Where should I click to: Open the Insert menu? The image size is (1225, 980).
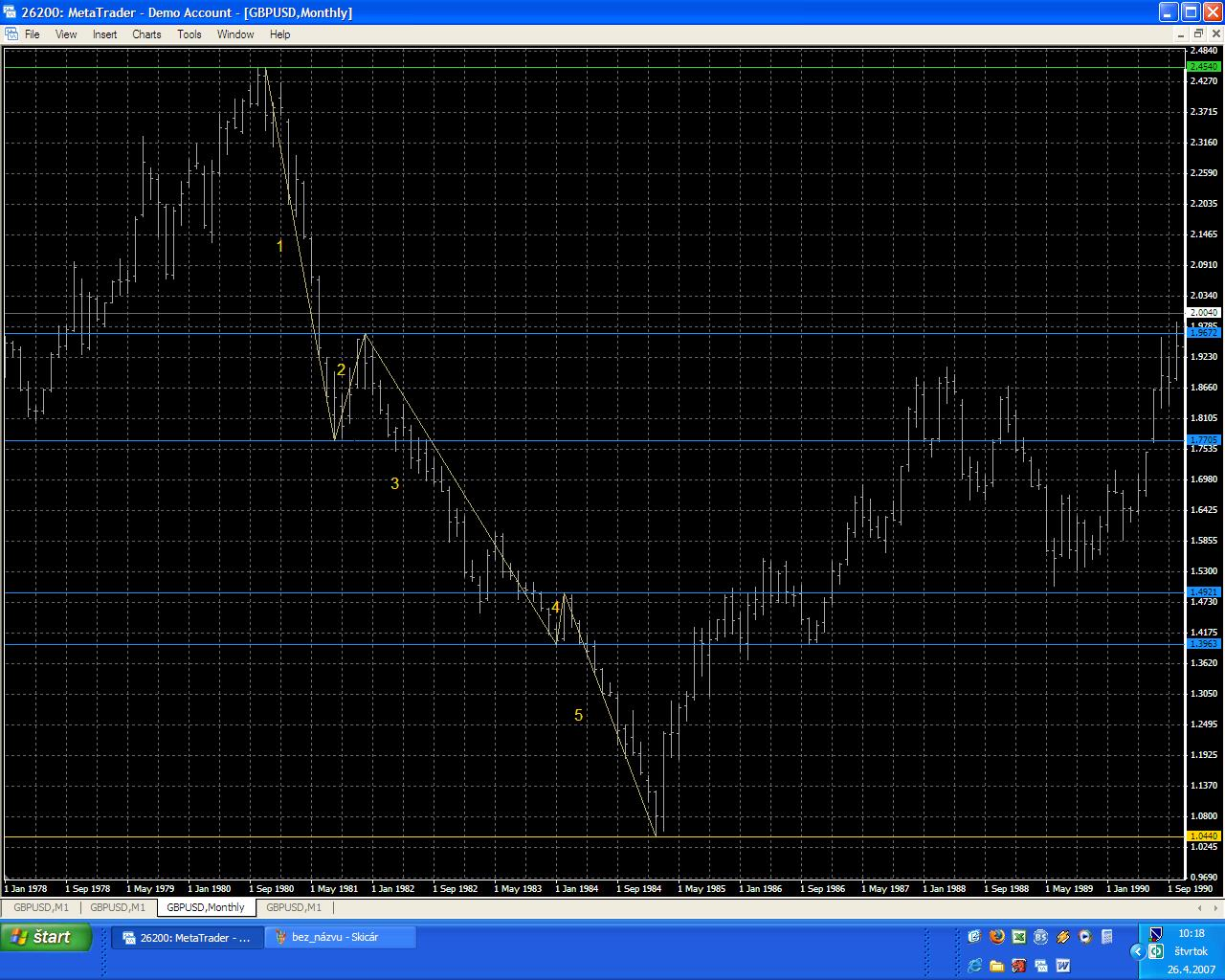click(x=104, y=34)
